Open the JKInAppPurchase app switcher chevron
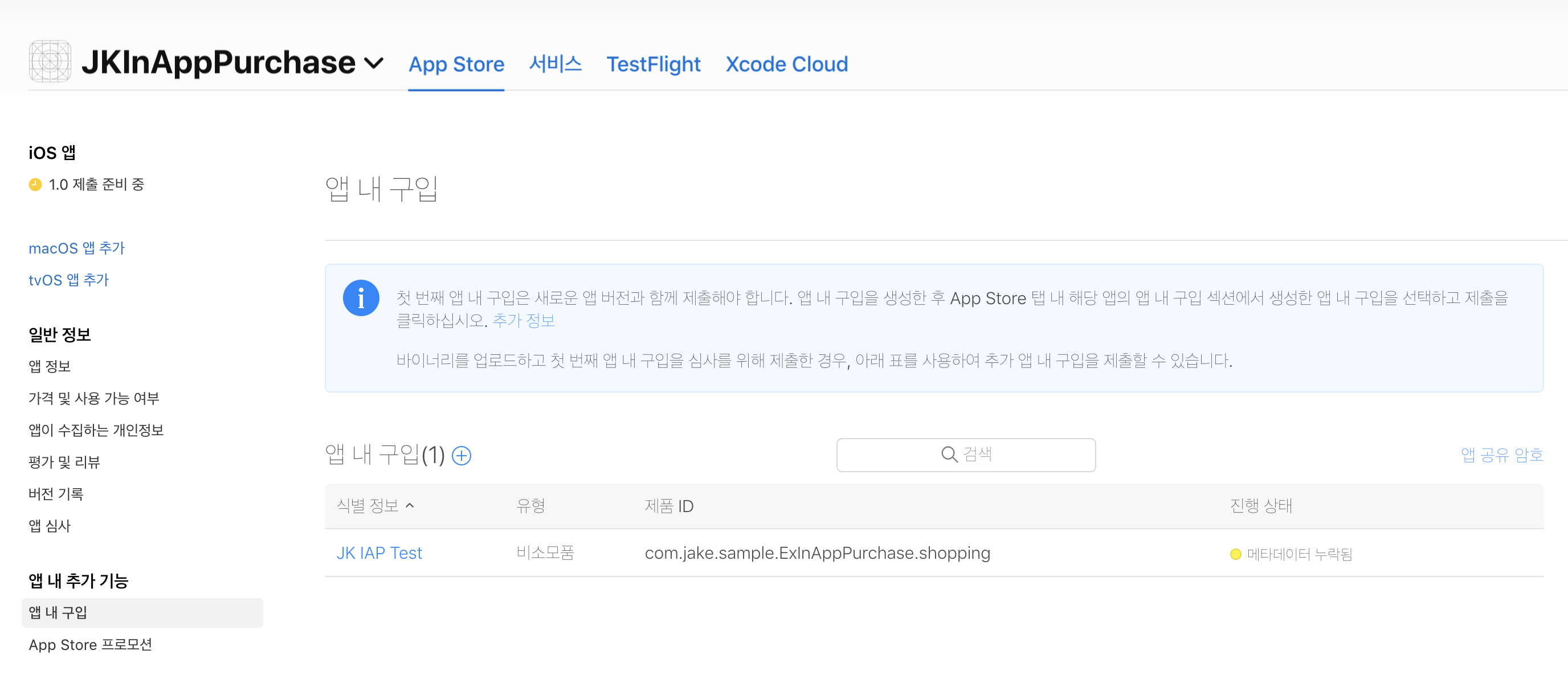This screenshot has height=679, width=1568. [374, 63]
